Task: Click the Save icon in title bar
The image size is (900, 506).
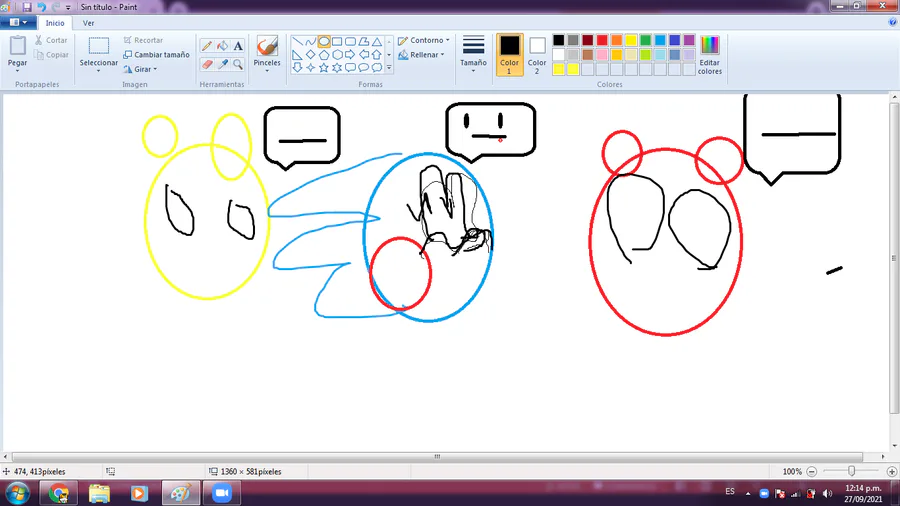Action: coord(27,7)
